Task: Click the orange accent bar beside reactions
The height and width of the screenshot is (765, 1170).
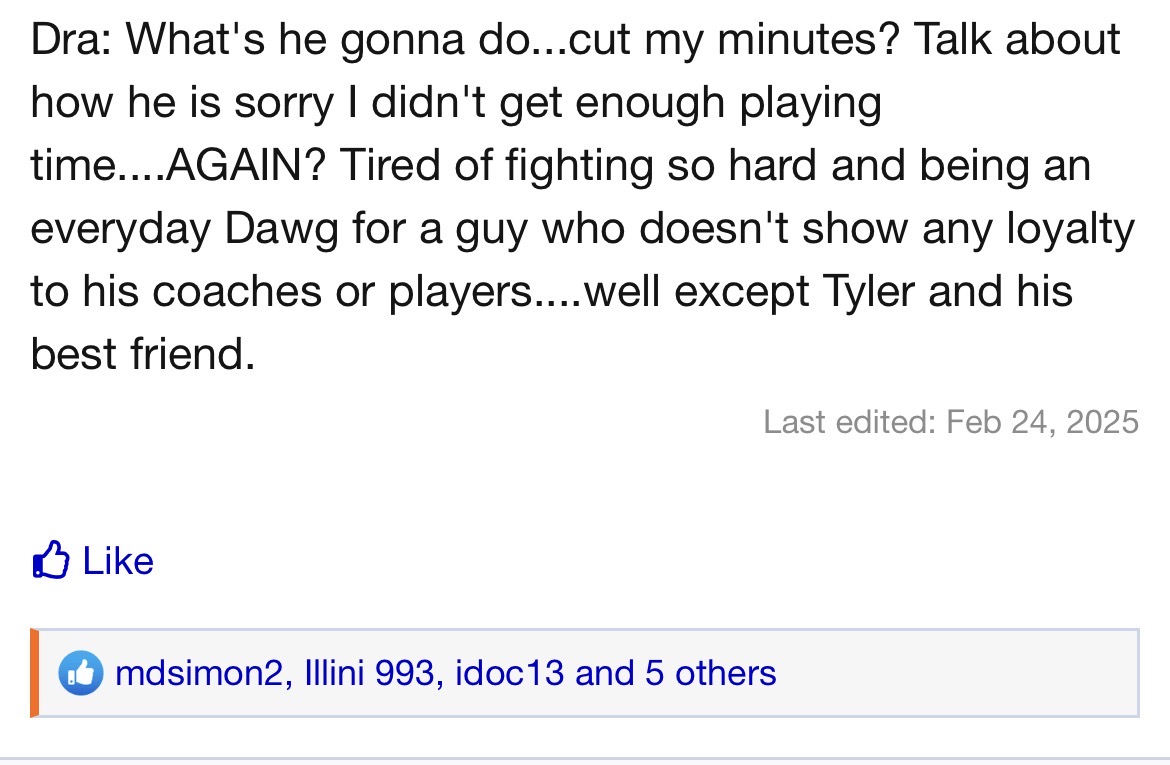Action: point(35,673)
